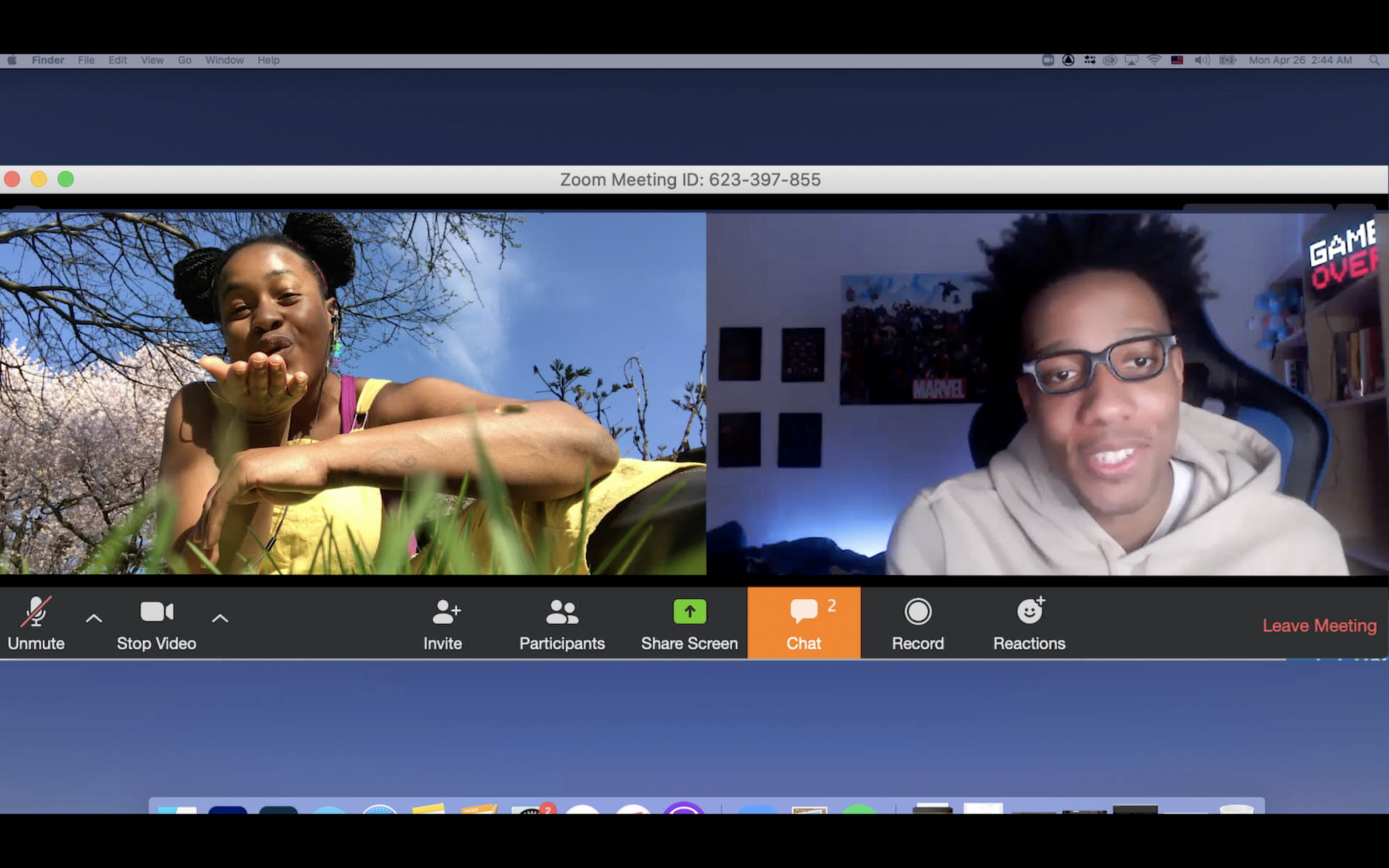Open volume control in menu bar

point(1202,61)
